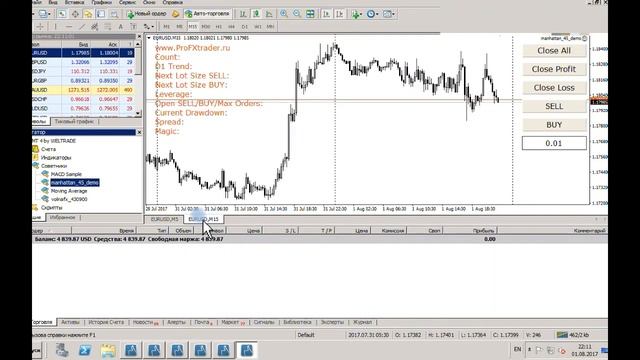Open the Profiles toolbar icon
The image size is (640, 360).
tap(44, 14)
